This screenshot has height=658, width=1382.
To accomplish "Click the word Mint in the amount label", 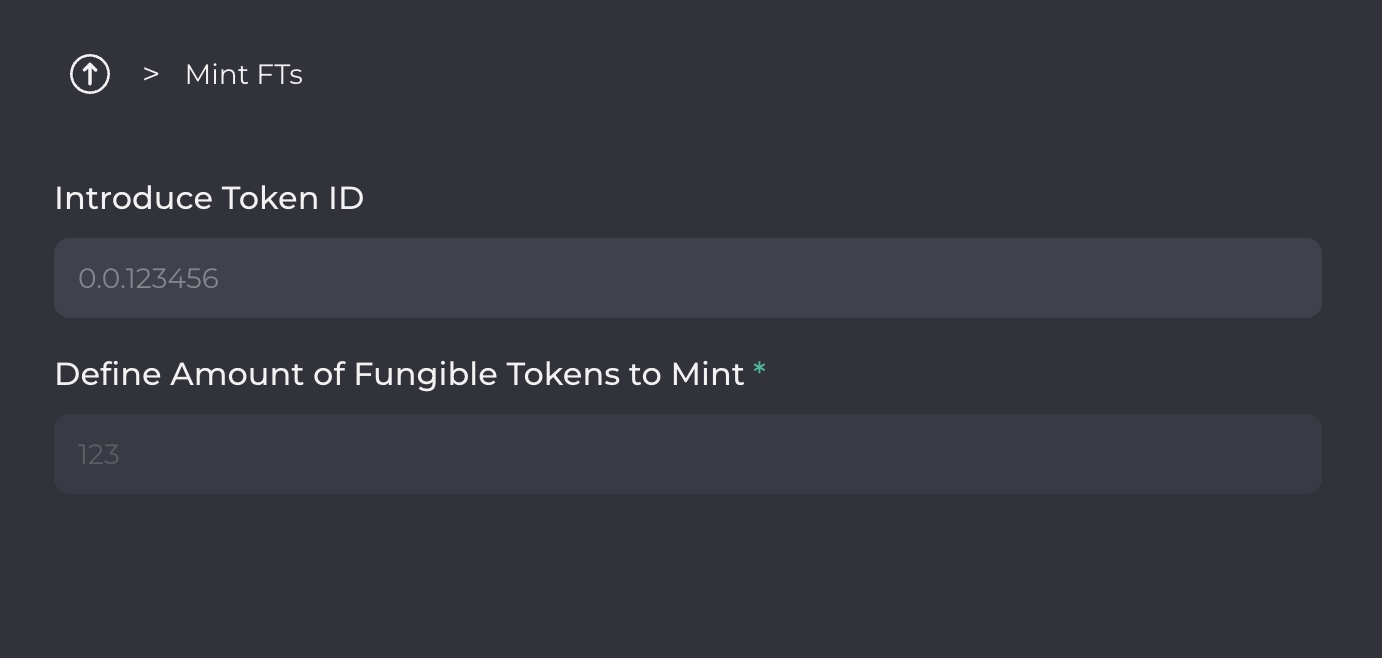I will [x=707, y=374].
